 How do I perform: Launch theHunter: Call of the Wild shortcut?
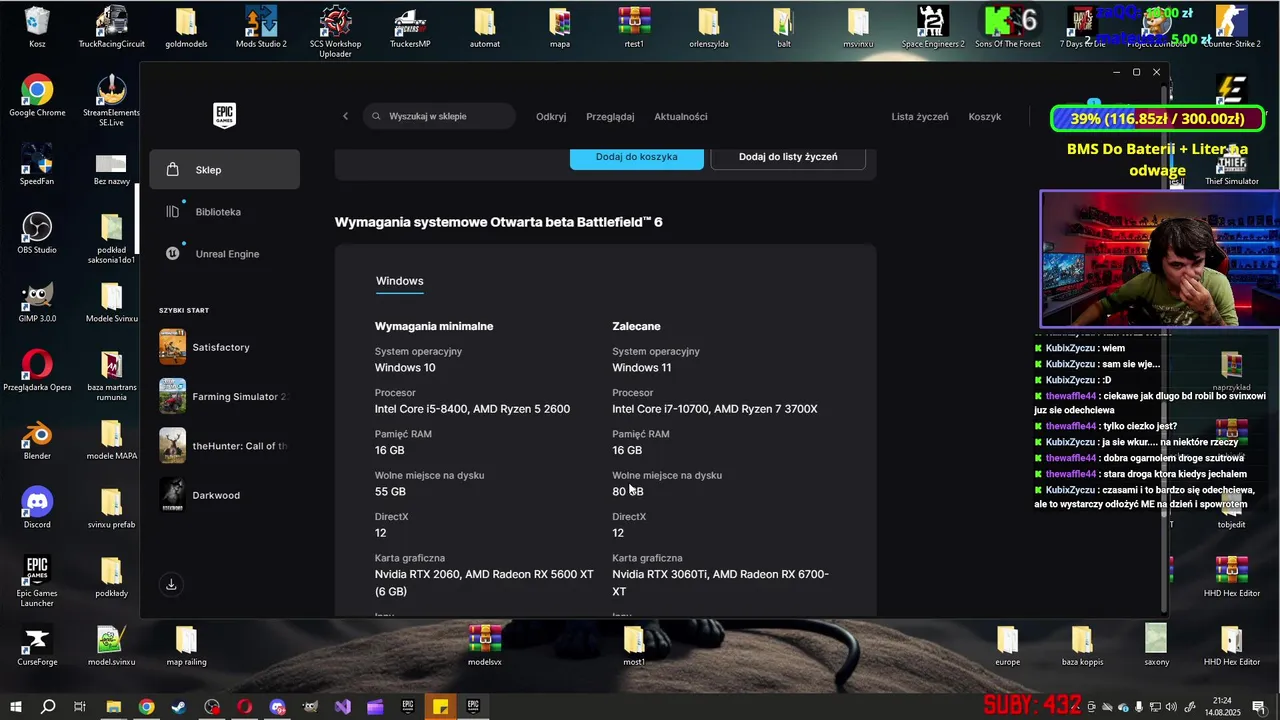point(225,446)
